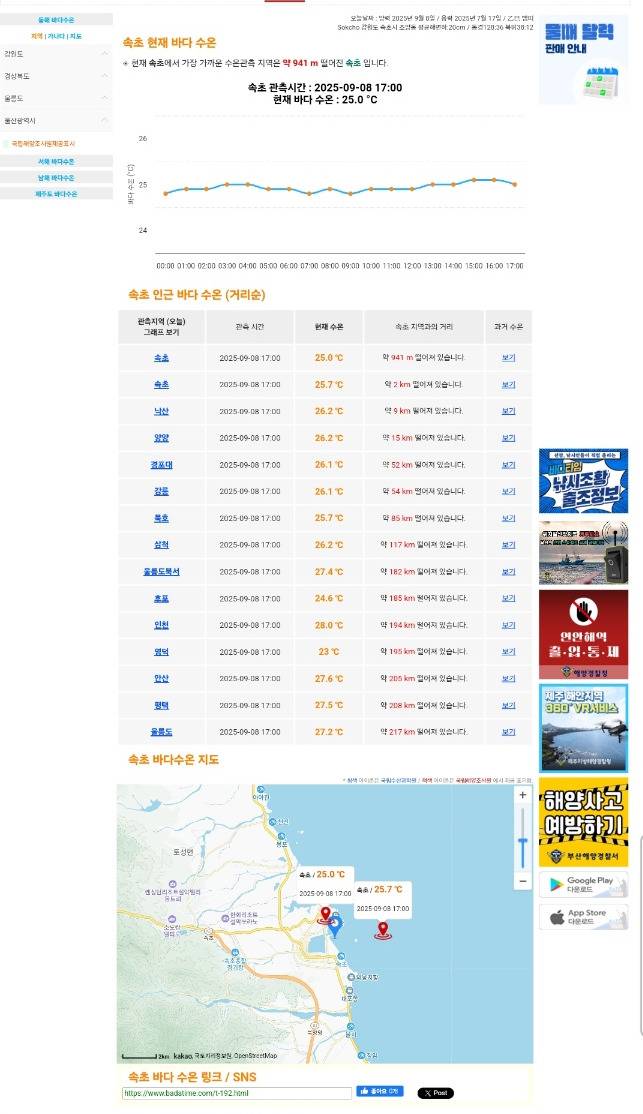Screen dimensions: 643x1114
Task: Open the 서해 바다수온 menu
Action: 56,161
